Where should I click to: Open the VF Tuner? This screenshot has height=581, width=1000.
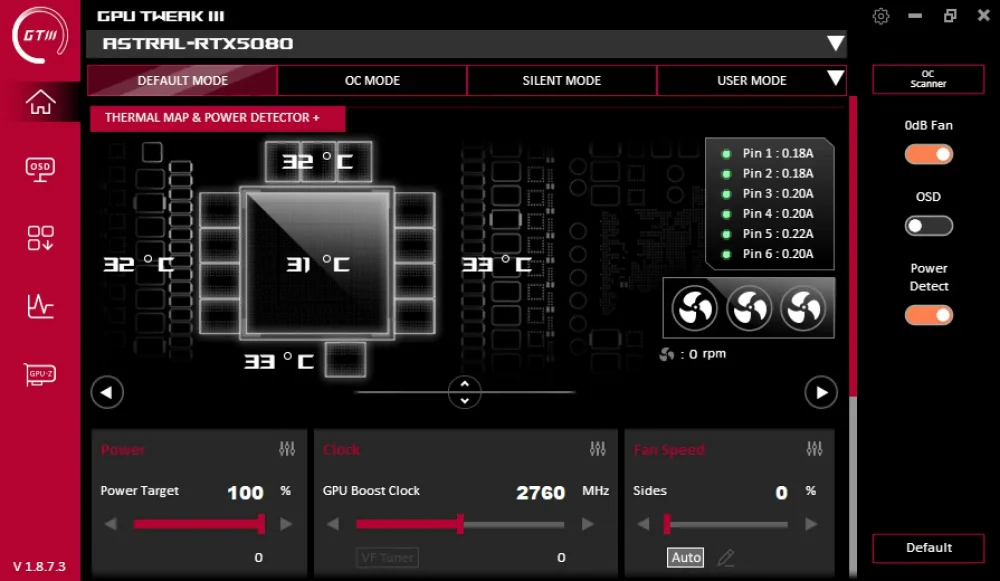387,557
